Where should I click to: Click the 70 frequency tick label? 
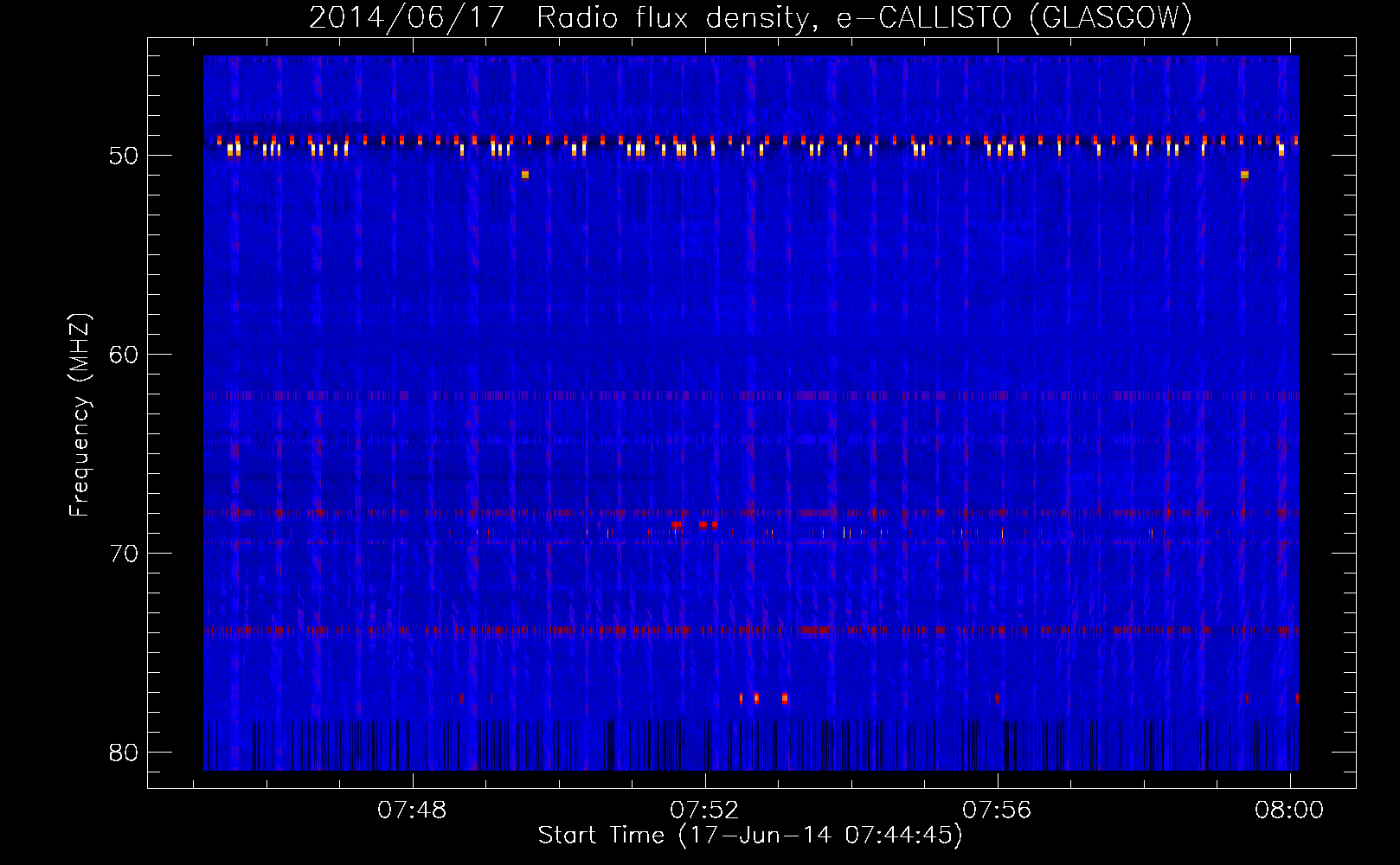(125, 554)
